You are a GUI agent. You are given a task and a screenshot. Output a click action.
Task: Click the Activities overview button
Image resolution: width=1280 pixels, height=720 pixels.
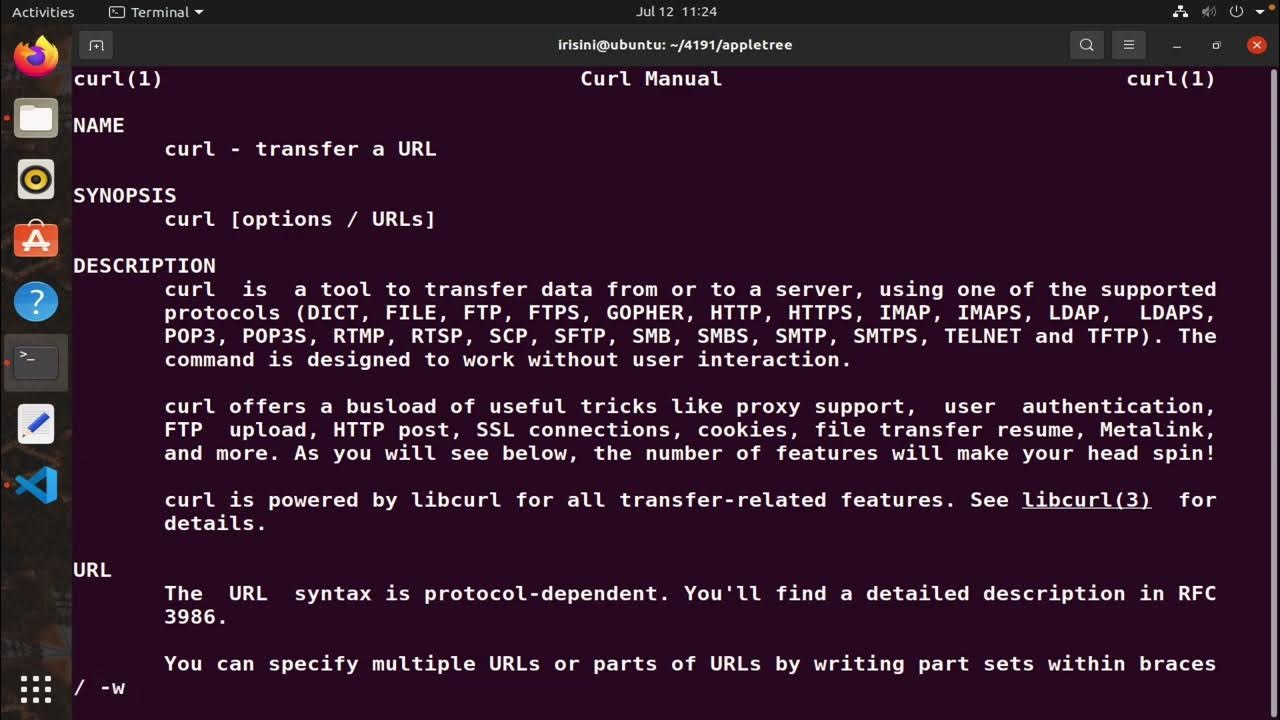(43, 12)
